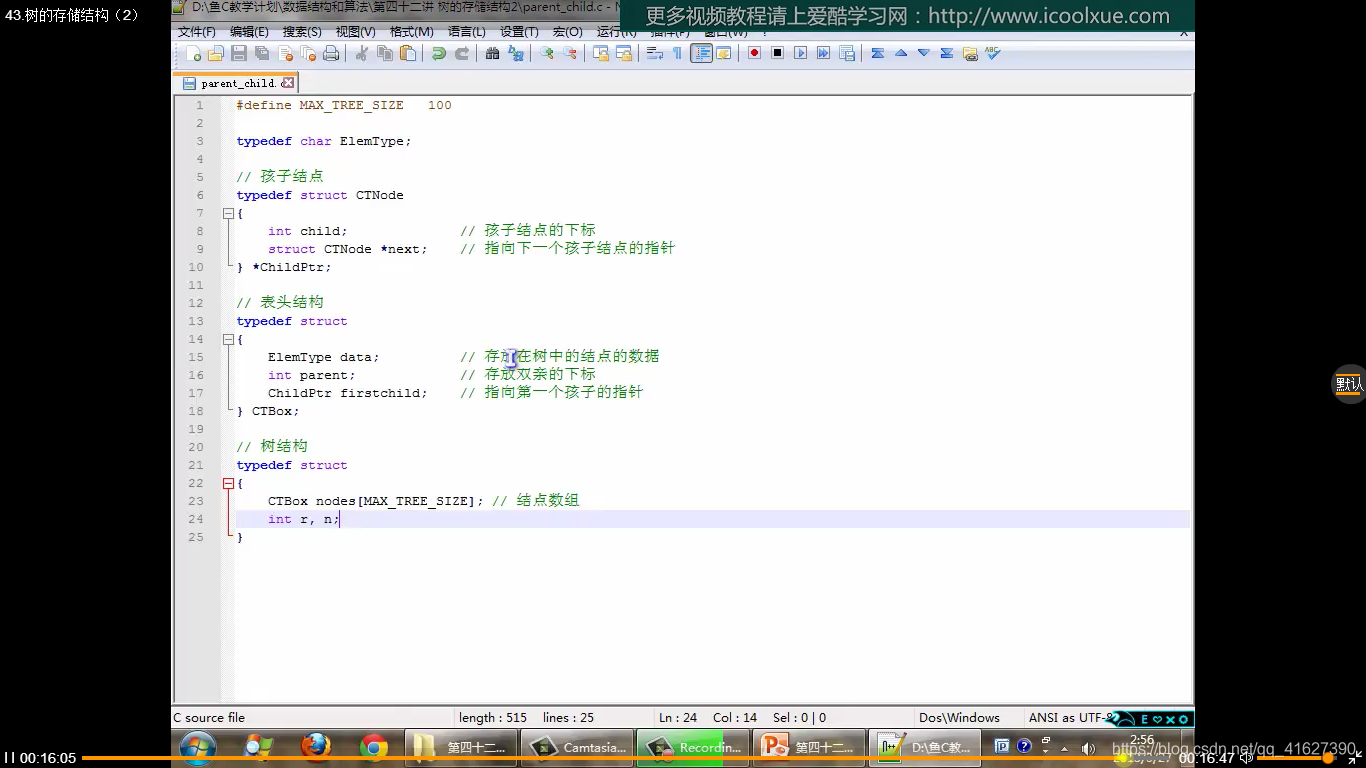Start macro recording with red dot
Viewport: 1366px width, 768px height.
[x=754, y=54]
